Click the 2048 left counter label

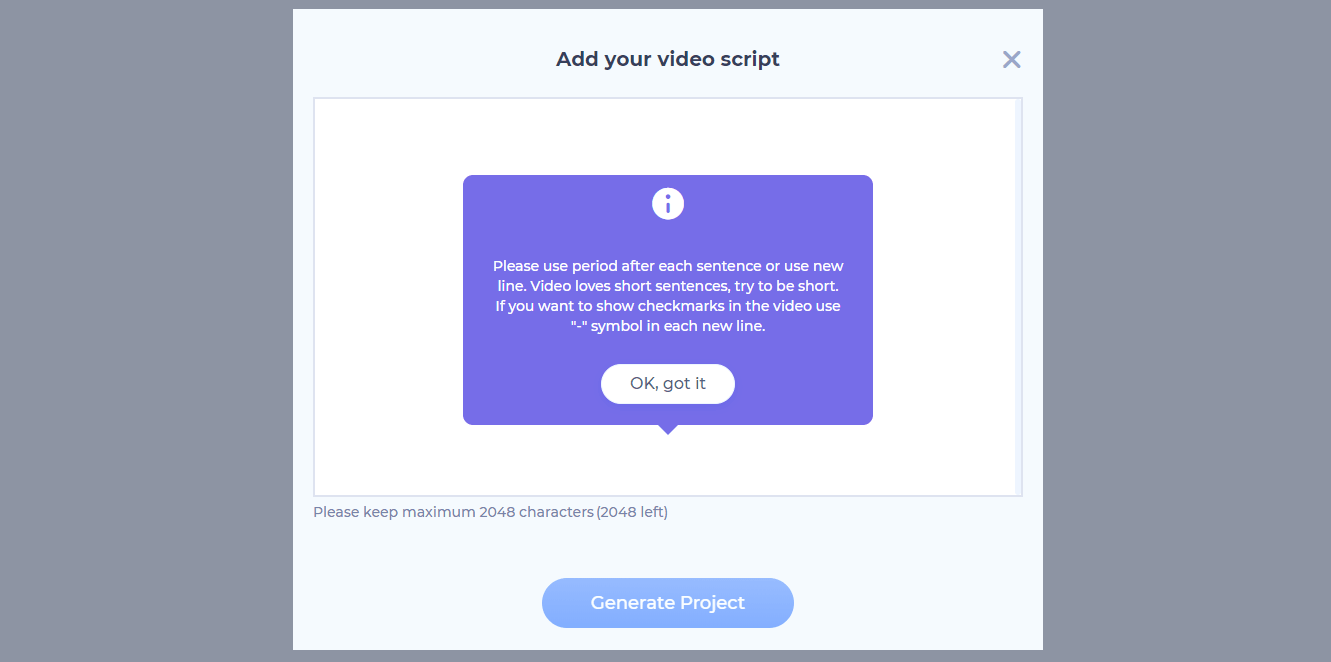[632, 511]
